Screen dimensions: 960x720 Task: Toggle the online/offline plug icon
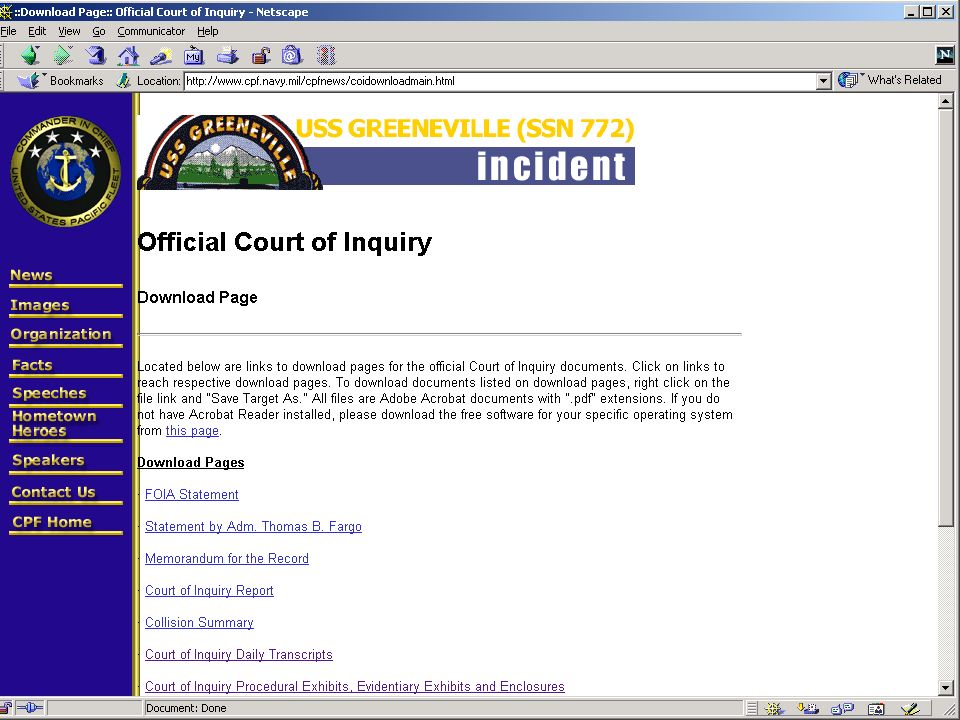29,708
